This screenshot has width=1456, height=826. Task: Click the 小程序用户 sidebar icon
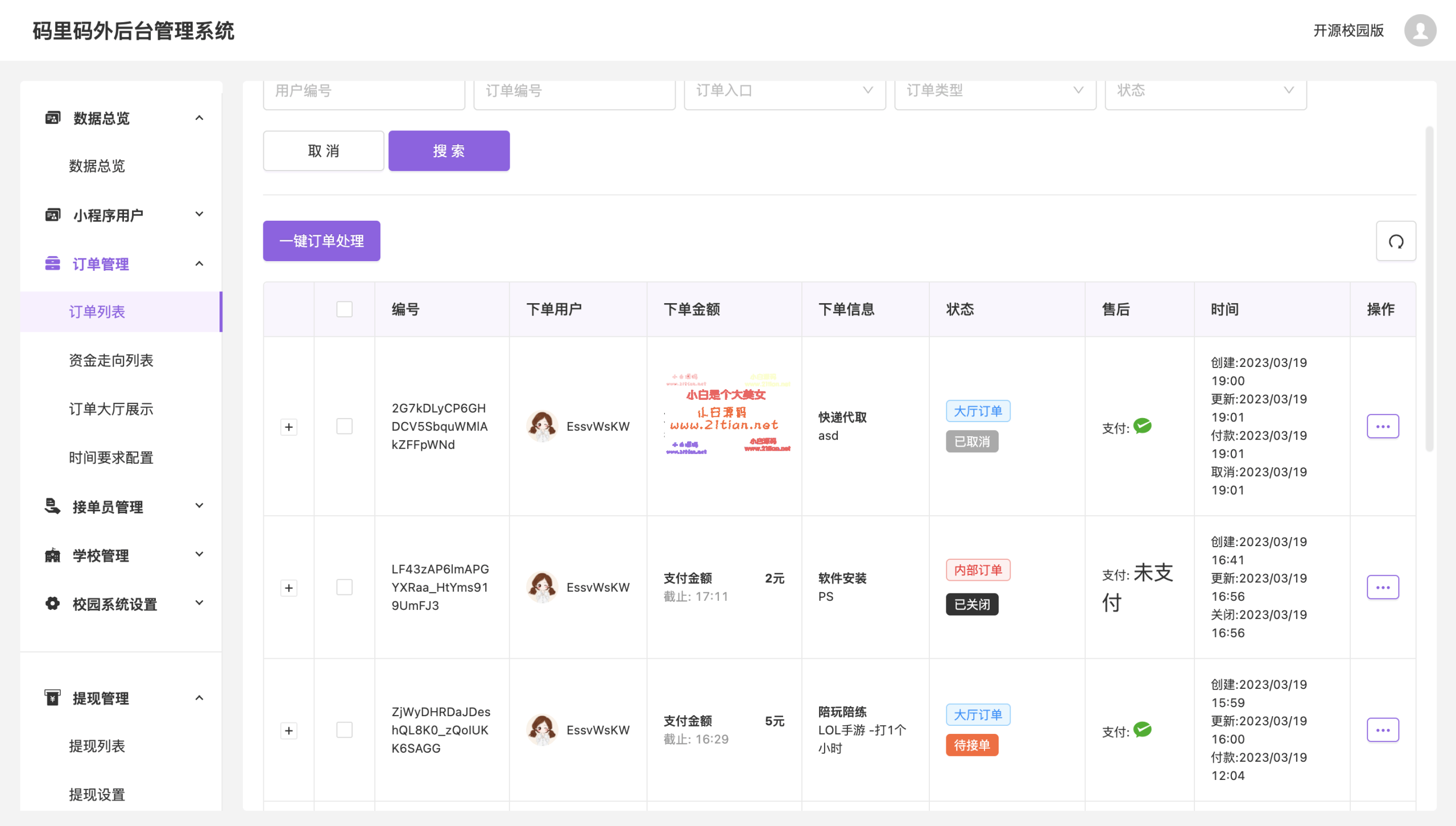[52, 214]
